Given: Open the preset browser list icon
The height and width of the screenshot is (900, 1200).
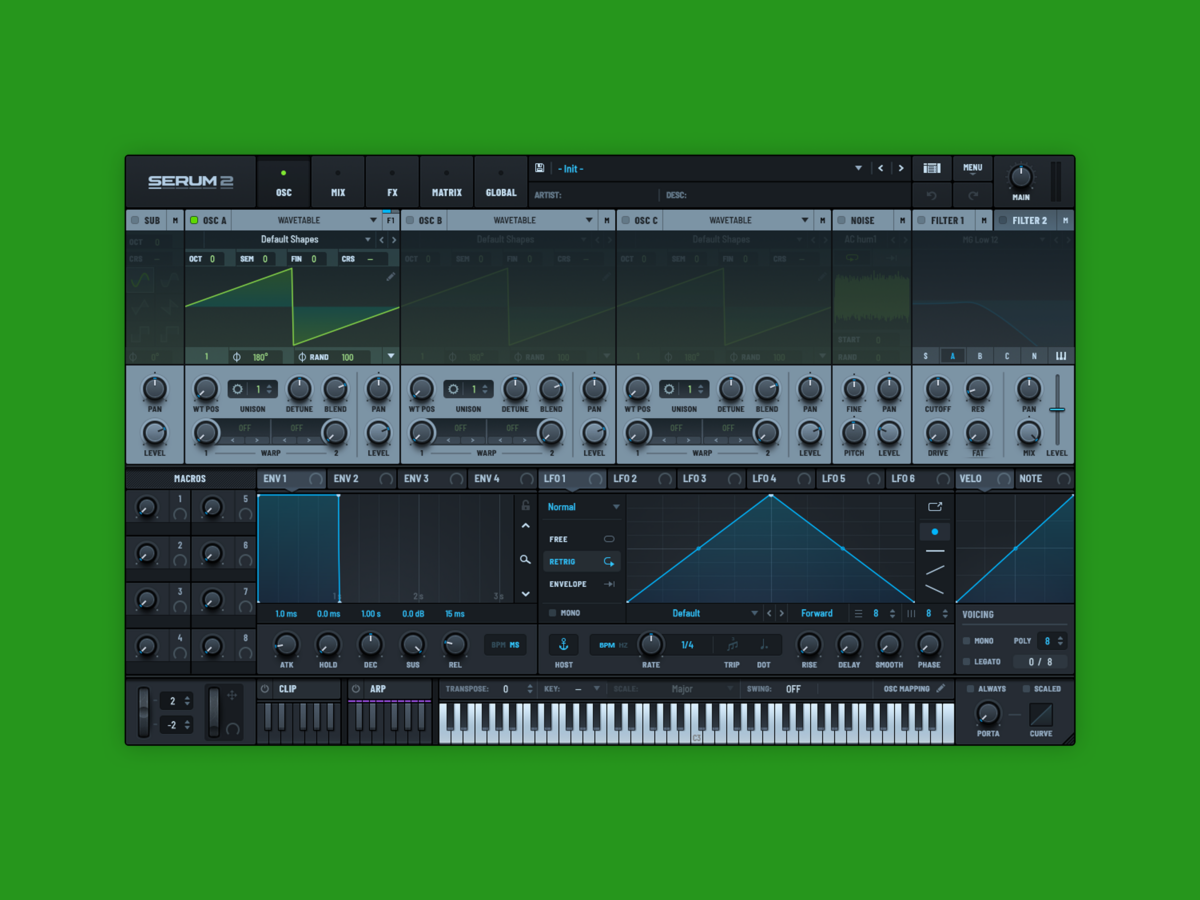Looking at the screenshot, I should [x=932, y=168].
